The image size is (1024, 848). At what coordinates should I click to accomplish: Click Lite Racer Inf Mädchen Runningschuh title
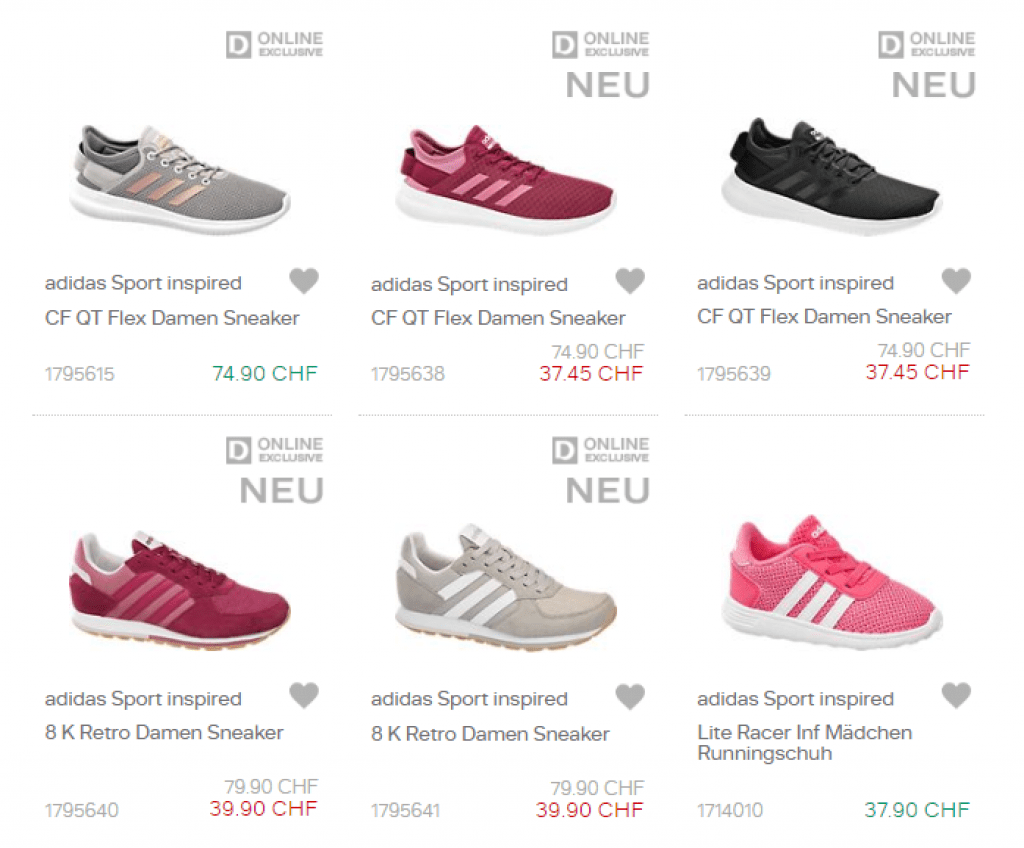point(804,742)
